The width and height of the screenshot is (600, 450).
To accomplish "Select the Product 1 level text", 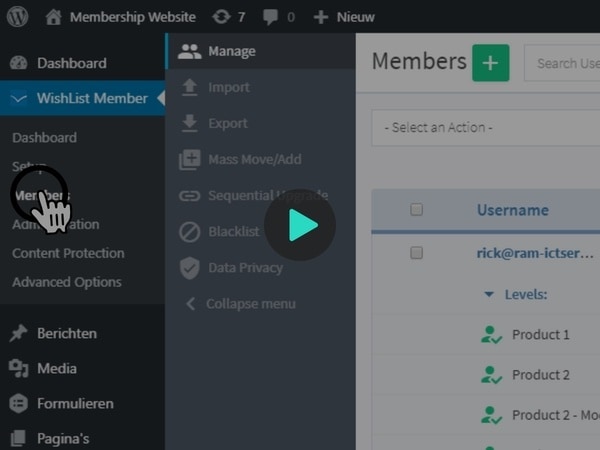I will tap(541, 335).
